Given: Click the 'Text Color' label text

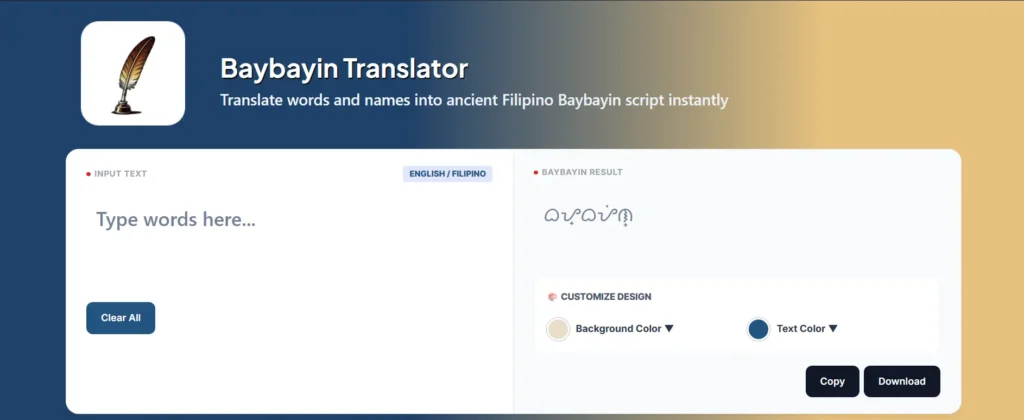Looking at the screenshot, I should tap(801, 329).
